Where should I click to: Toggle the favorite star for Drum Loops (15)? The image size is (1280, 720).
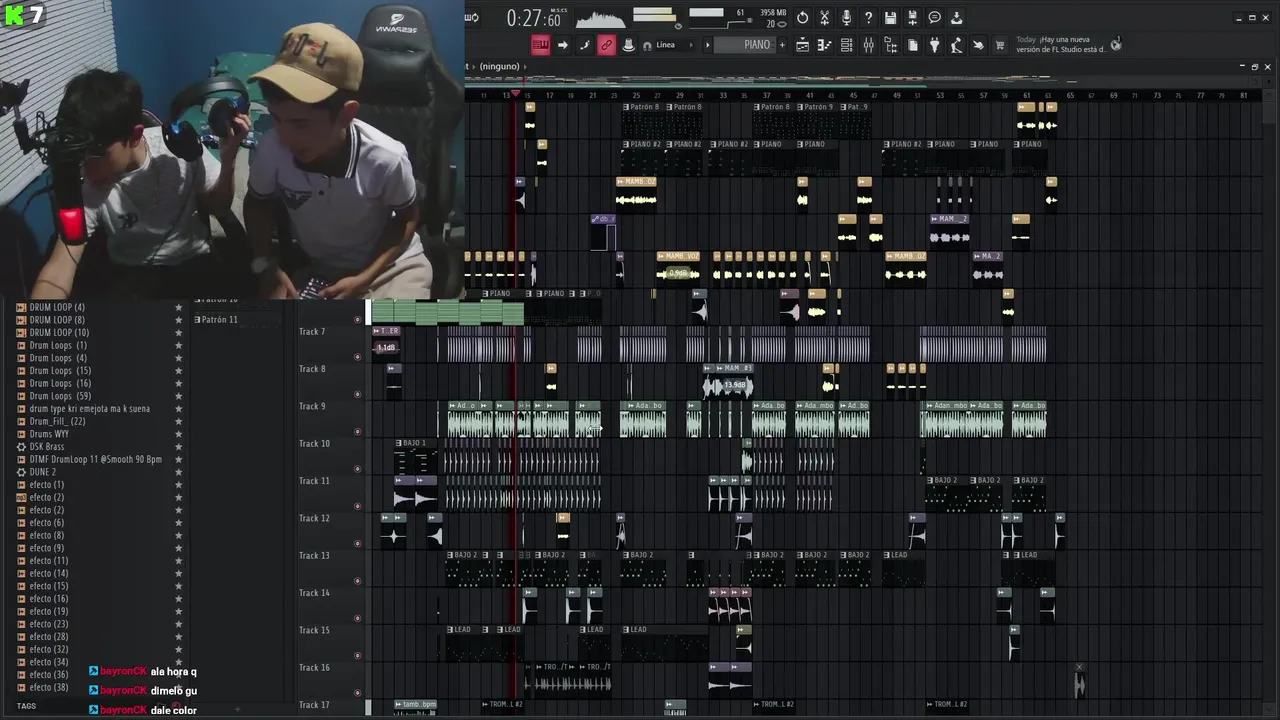(178, 371)
